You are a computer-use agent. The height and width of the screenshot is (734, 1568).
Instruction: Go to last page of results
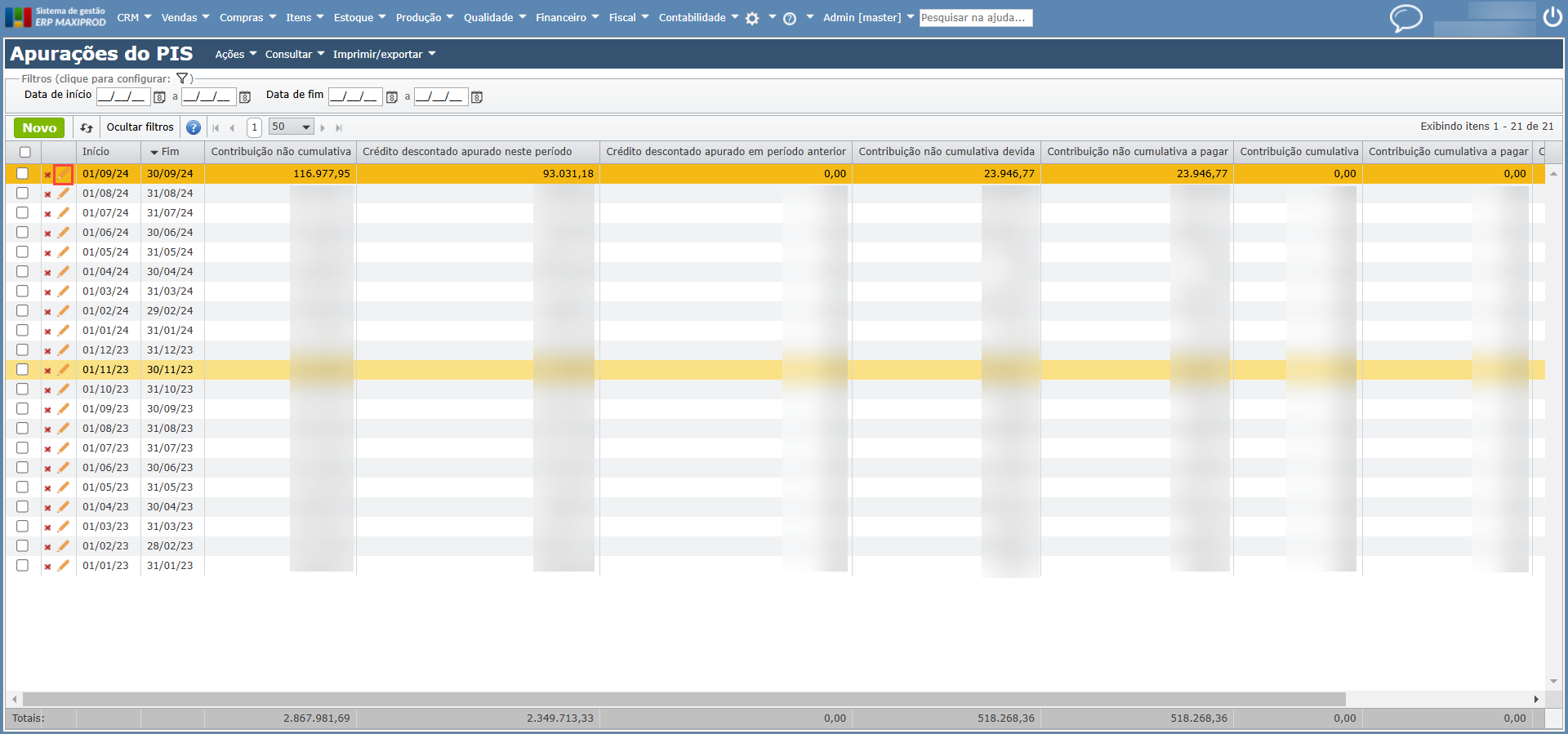[x=339, y=128]
